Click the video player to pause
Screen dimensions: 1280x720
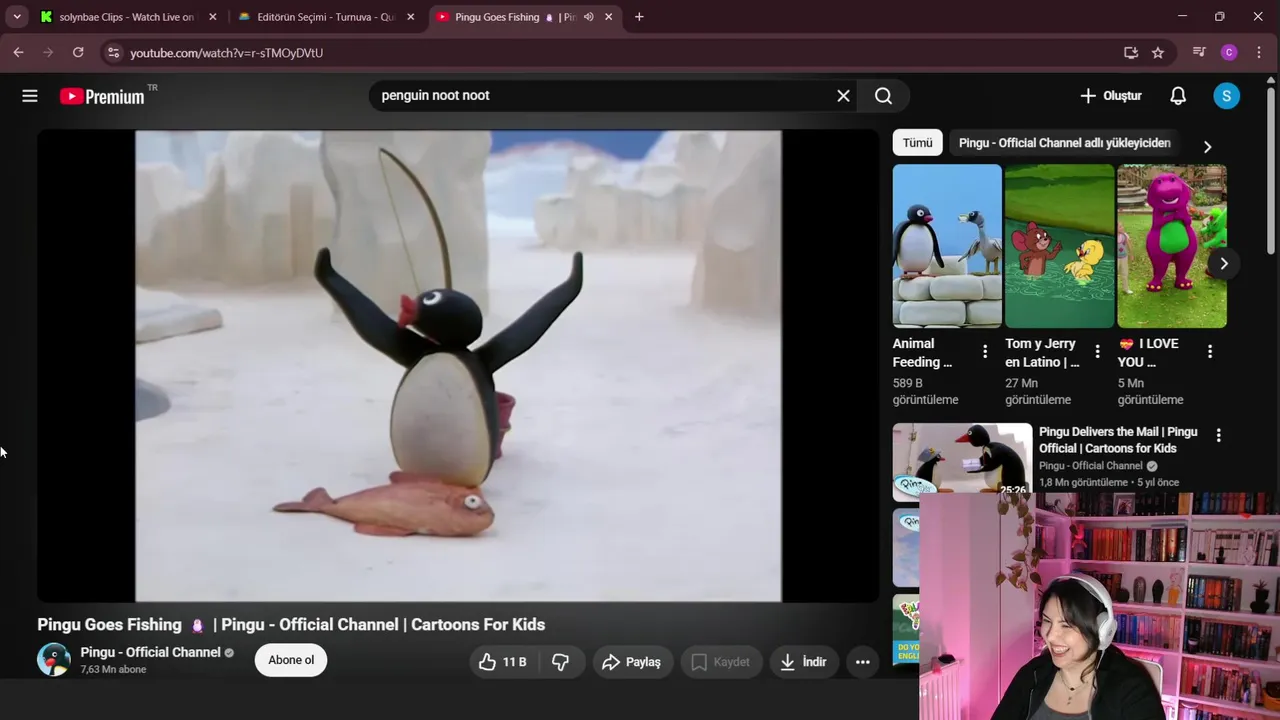tap(458, 366)
